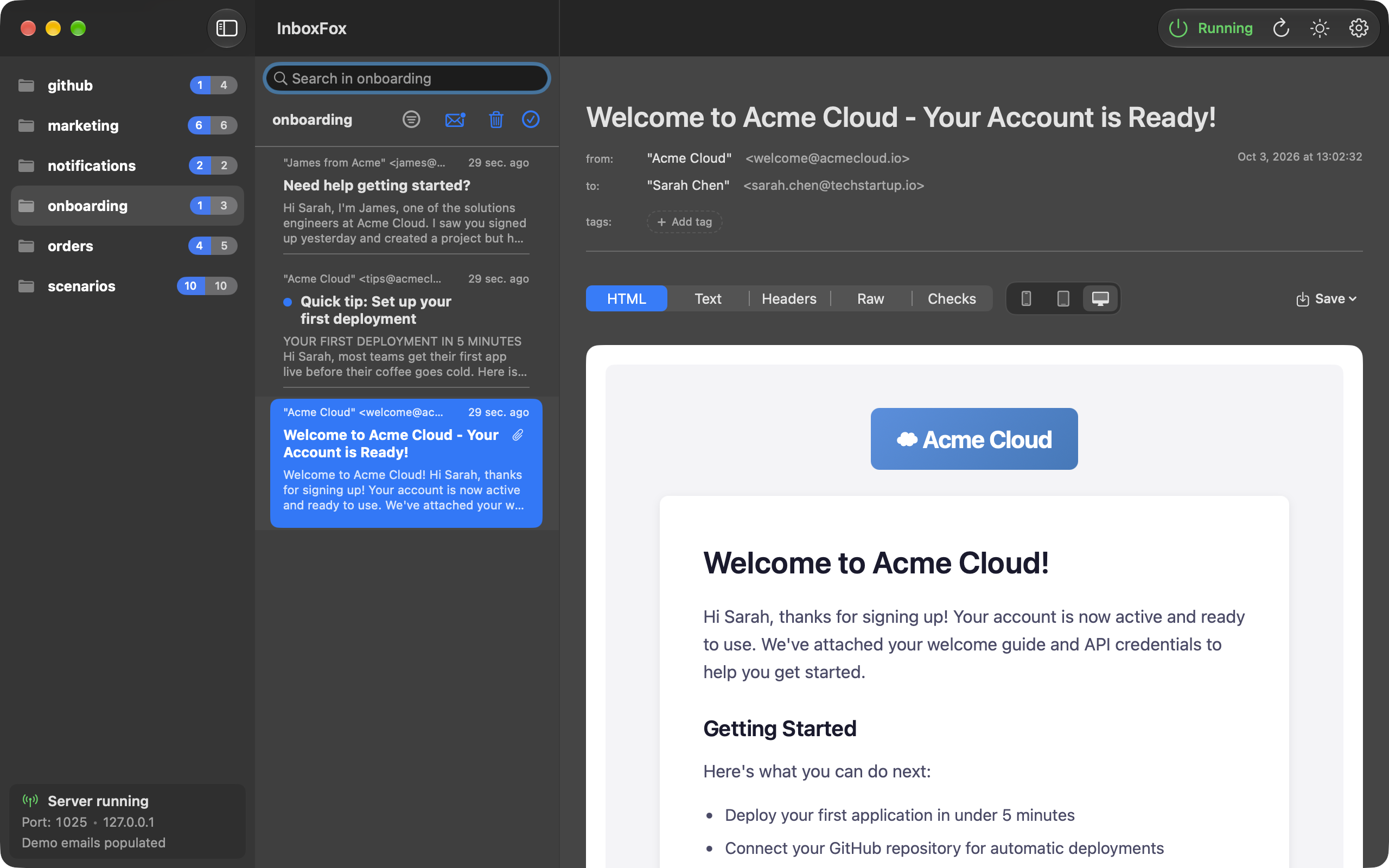
Task: Switch to the HTML tab
Action: [x=626, y=298]
